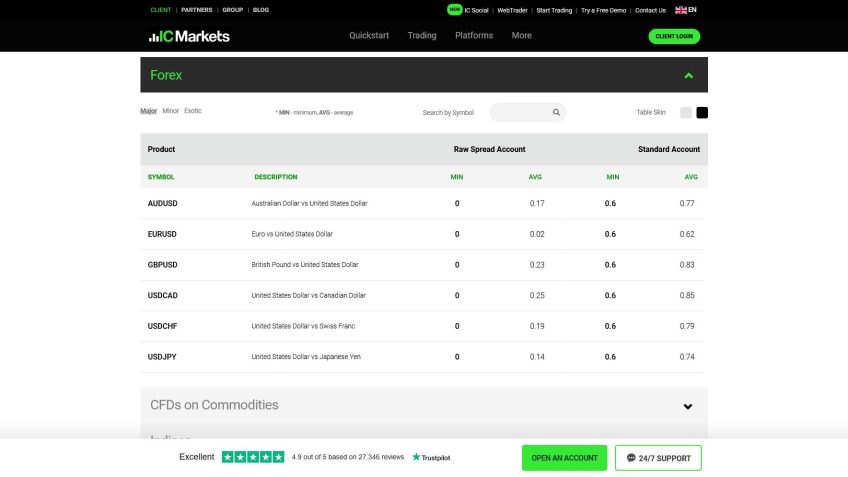Image resolution: width=848 pixels, height=477 pixels.
Task: Select the black table skin swatch
Action: 702,112
